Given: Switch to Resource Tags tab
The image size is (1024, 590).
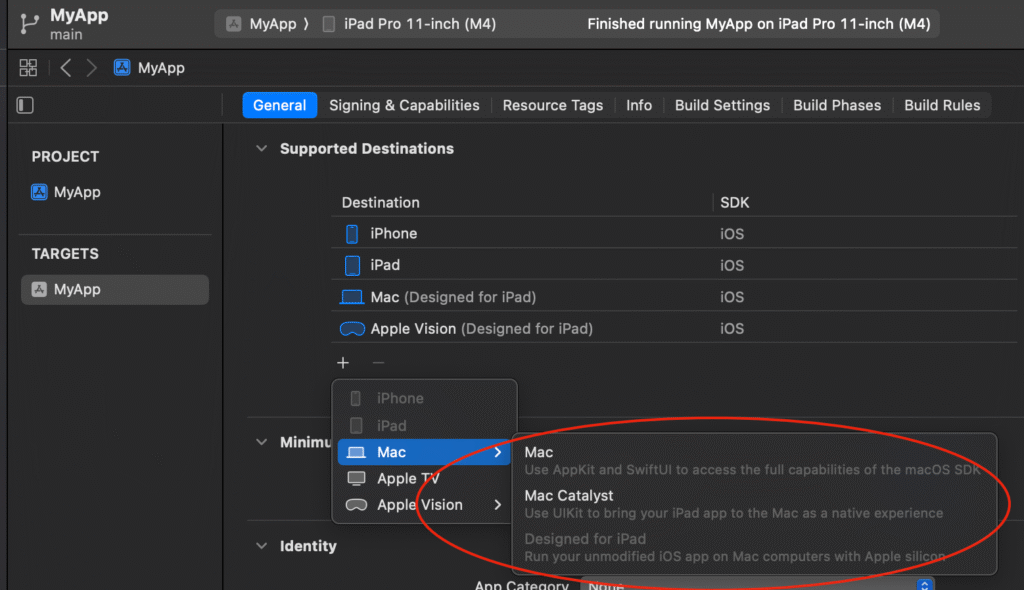Looking at the screenshot, I should [x=552, y=105].
